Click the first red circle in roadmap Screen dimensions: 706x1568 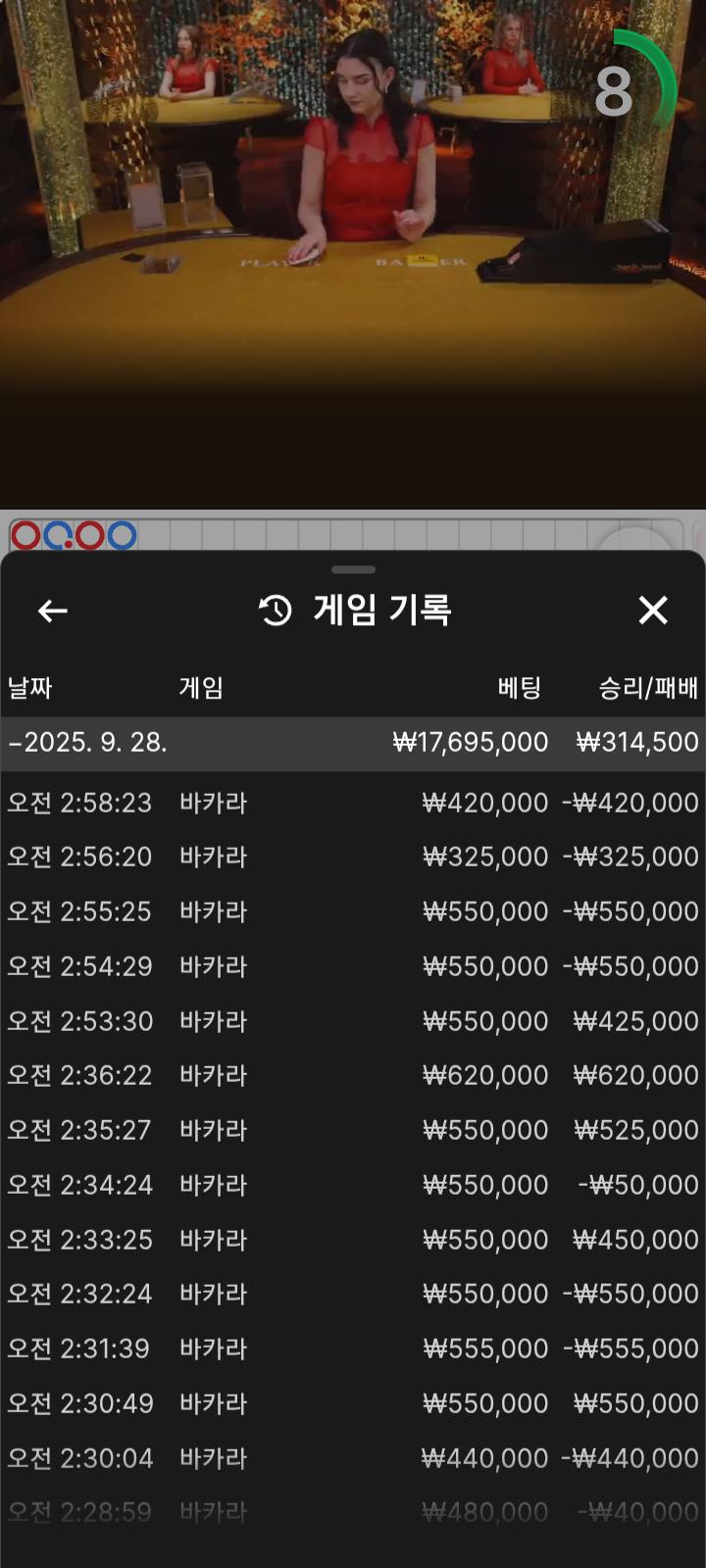coord(26,535)
